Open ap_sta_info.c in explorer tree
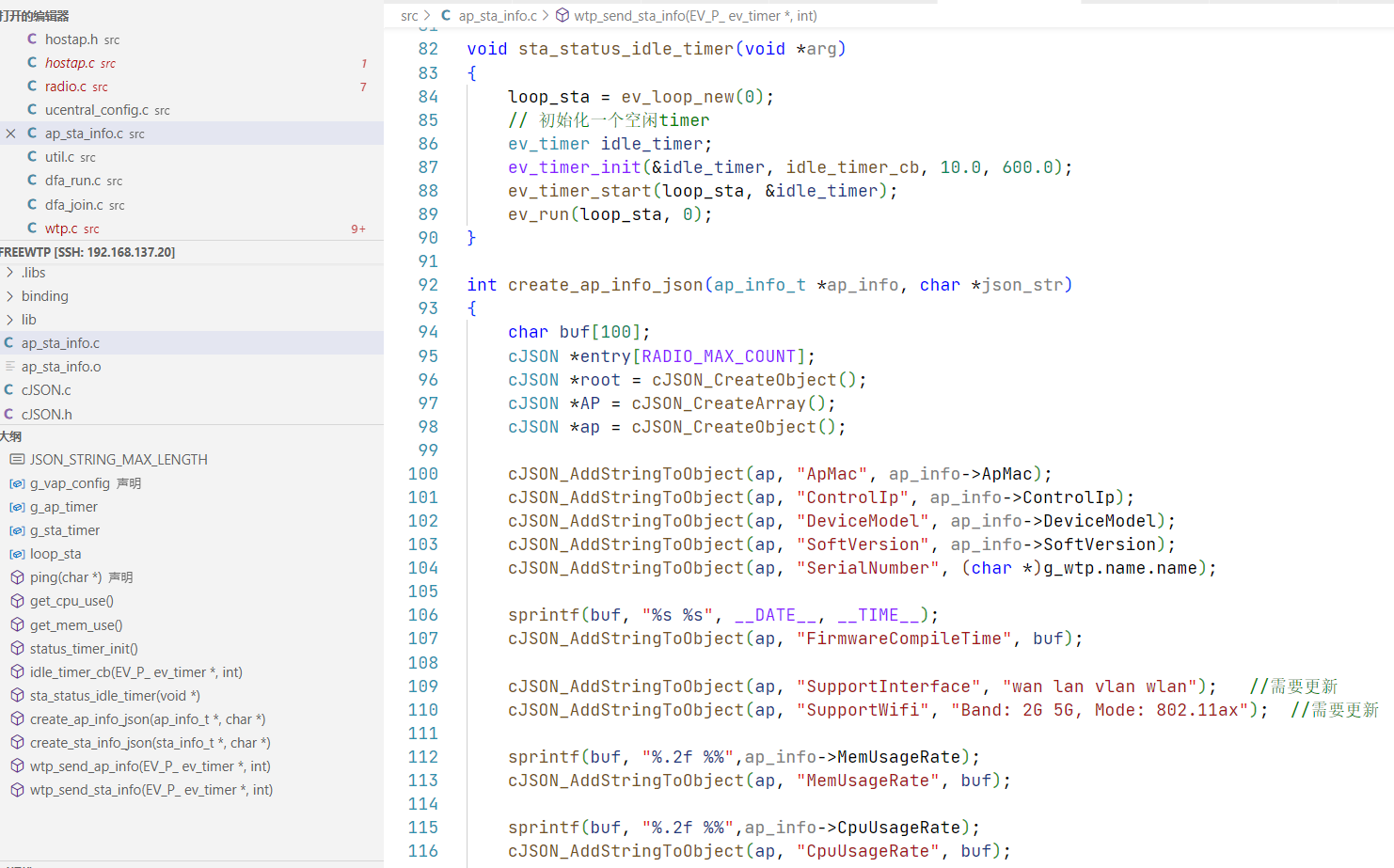The height and width of the screenshot is (868, 1394). coord(192,343)
